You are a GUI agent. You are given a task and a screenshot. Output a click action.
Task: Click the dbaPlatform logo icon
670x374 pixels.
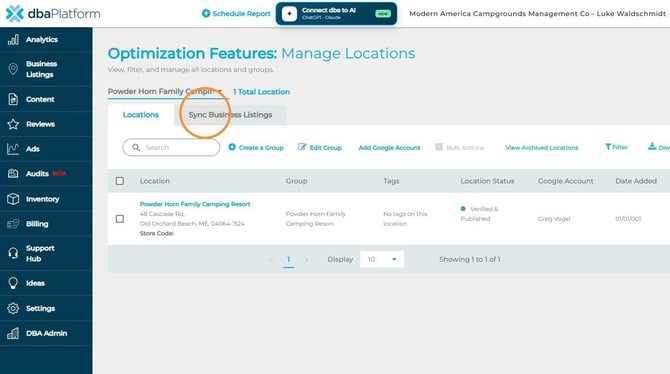pos(15,14)
